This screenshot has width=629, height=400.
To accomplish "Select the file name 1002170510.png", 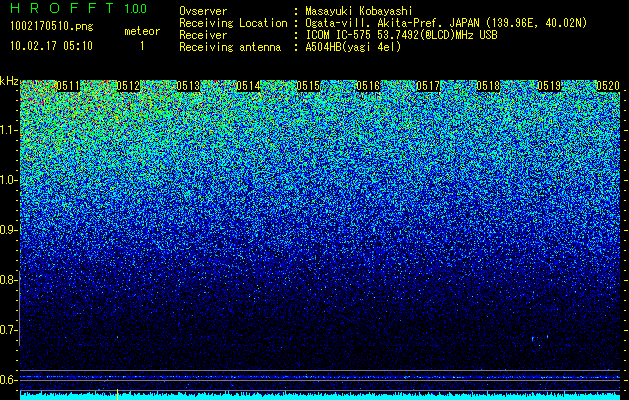I will click(x=52, y=26).
